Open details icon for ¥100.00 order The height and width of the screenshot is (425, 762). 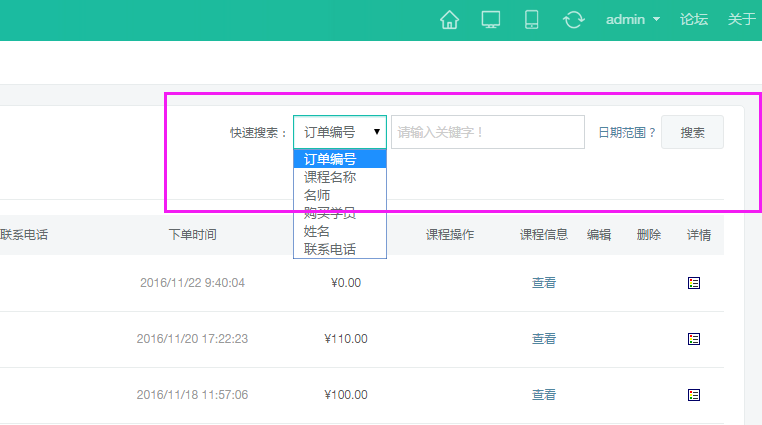click(694, 395)
